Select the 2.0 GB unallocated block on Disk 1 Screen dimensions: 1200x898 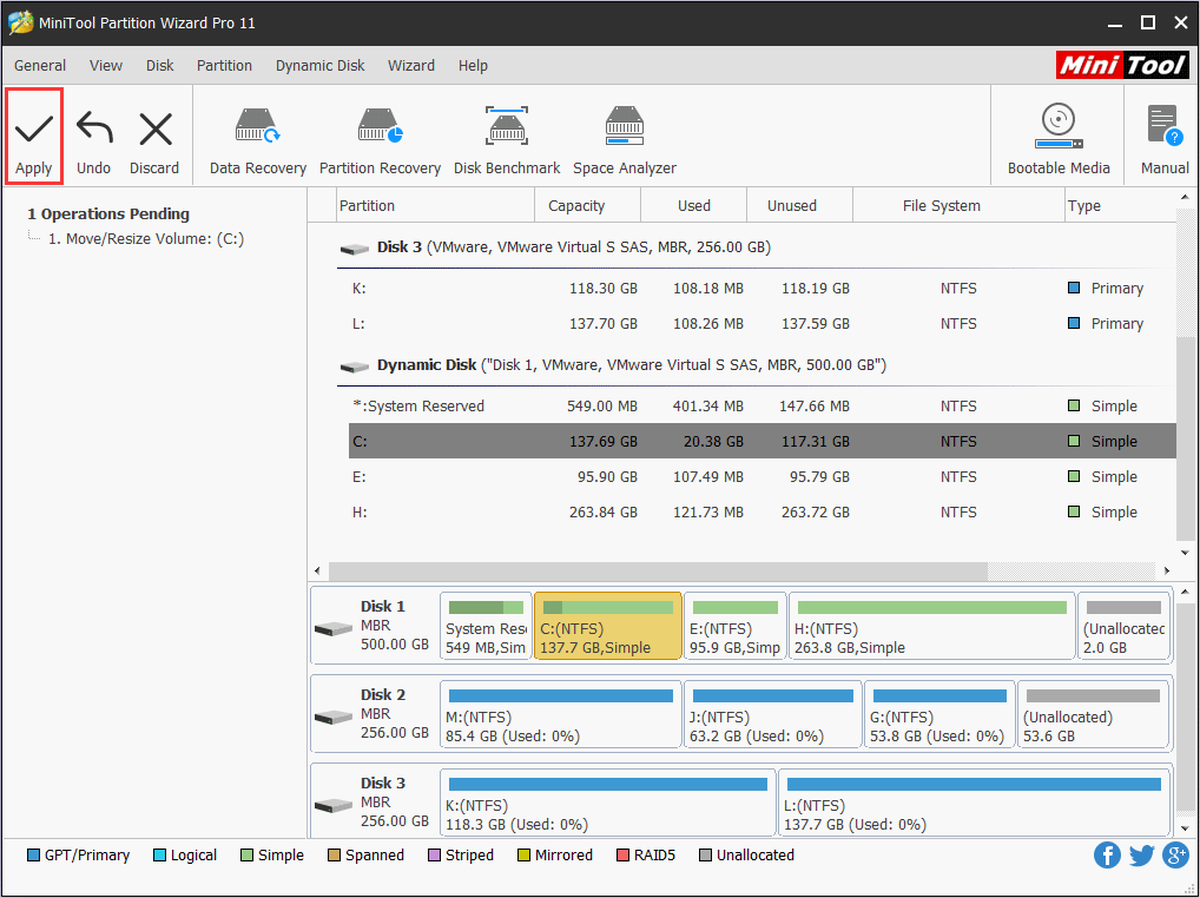click(1123, 626)
